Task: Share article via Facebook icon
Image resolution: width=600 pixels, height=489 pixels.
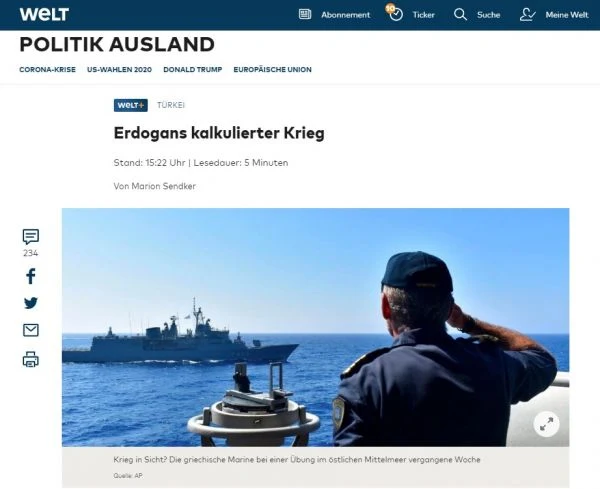Action: tap(31, 276)
